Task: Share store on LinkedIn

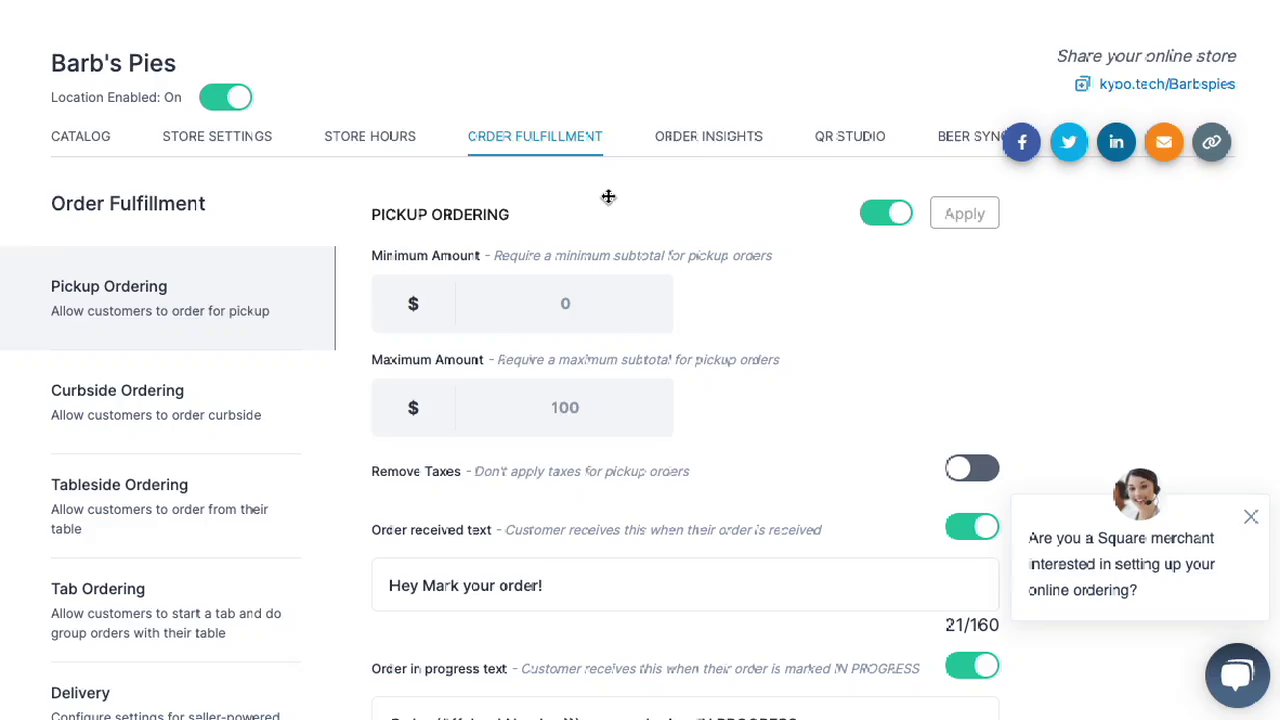Action: (1116, 142)
